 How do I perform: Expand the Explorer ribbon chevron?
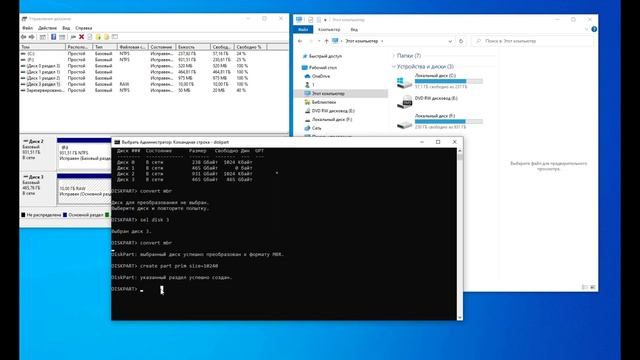(x=587, y=29)
